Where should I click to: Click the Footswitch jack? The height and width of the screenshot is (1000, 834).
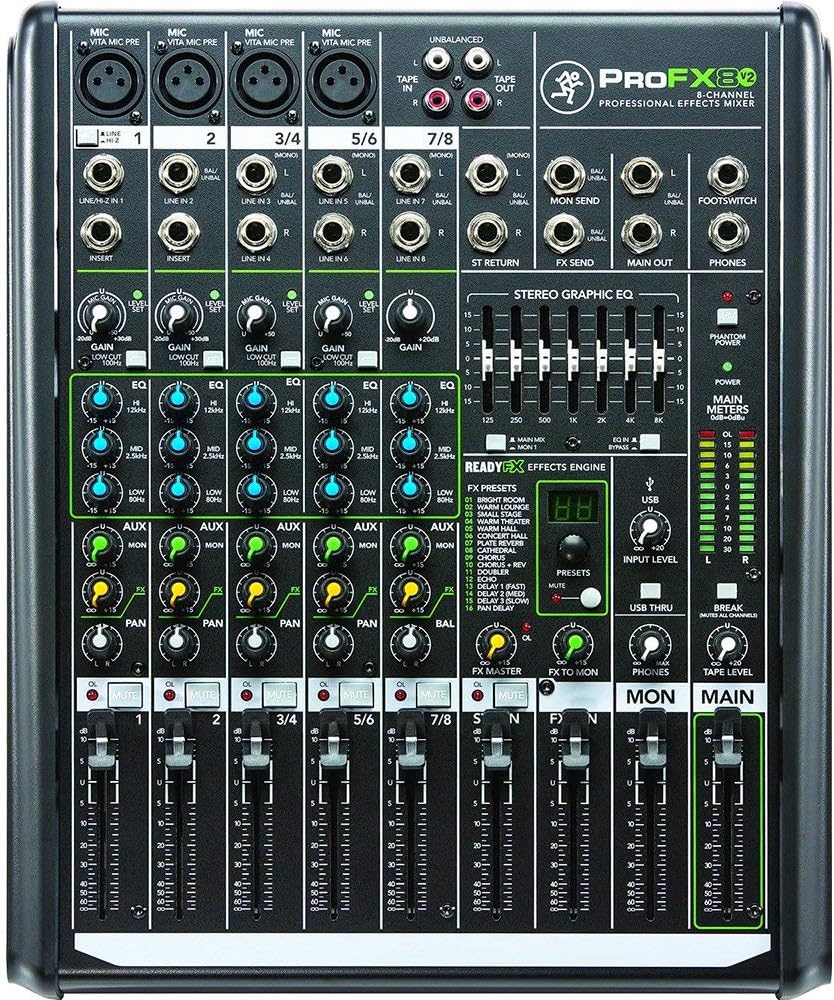coord(727,173)
